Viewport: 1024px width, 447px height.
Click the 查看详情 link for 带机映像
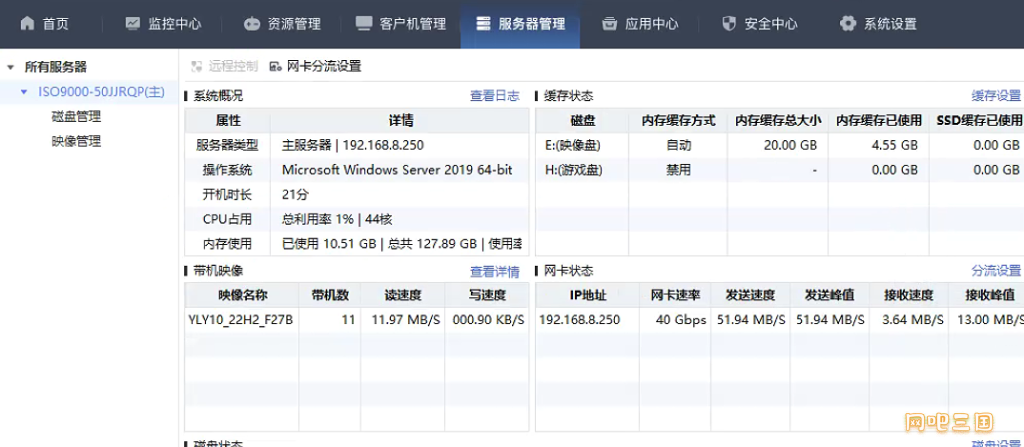click(494, 271)
